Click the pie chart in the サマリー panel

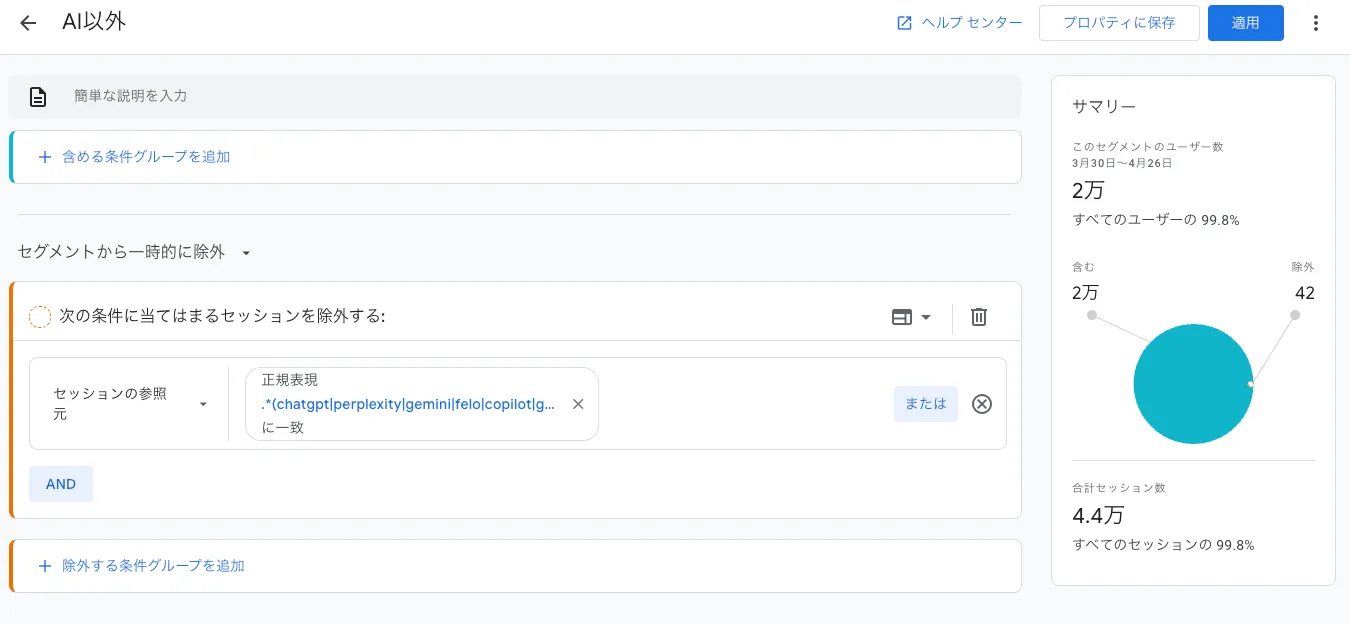coord(1193,384)
